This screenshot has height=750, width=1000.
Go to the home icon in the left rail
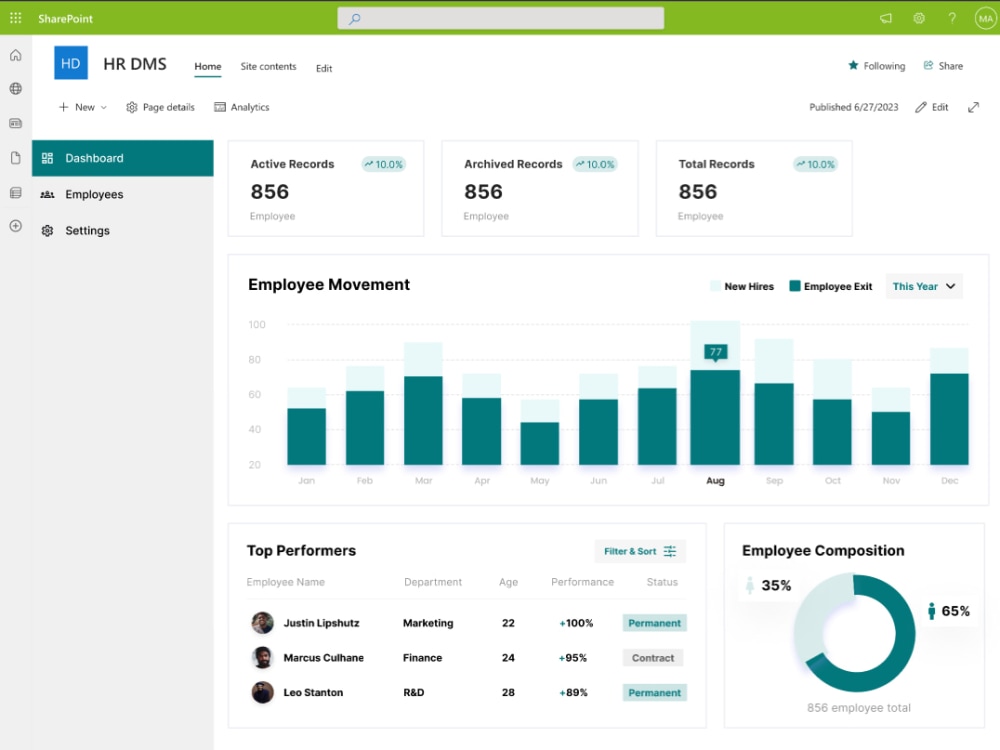(16, 55)
